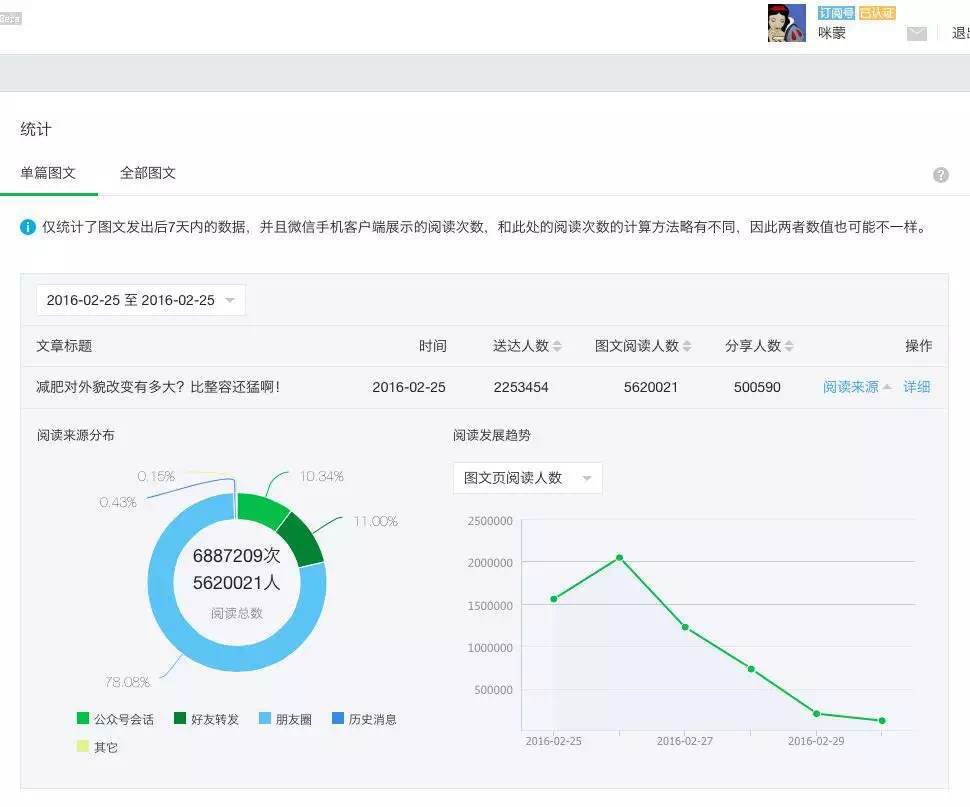The image size is (970, 807).
Task: Toggle 公众号会话 legend item
Action: pyautogui.click(x=115, y=719)
